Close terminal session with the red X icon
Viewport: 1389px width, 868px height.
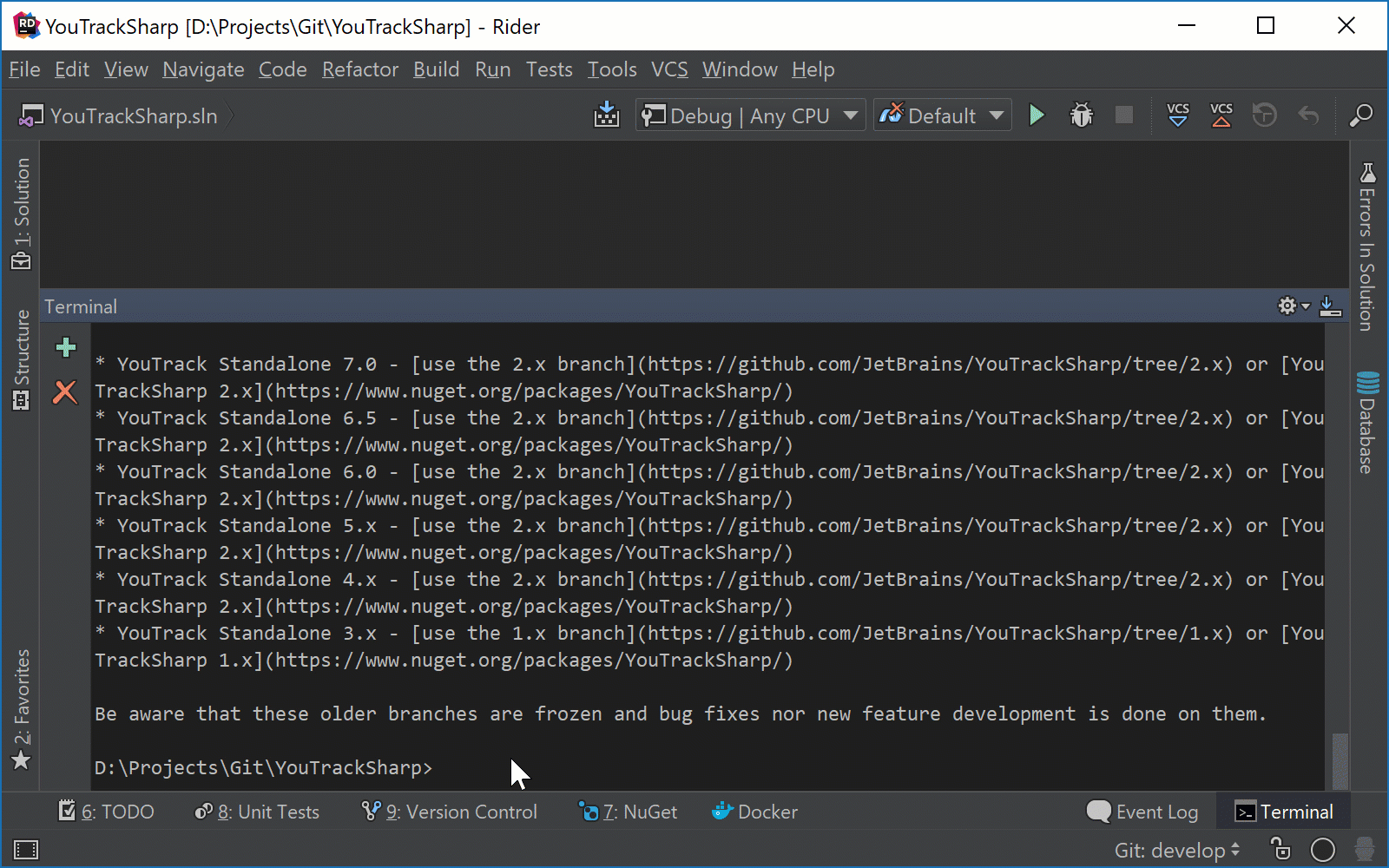(x=65, y=392)
